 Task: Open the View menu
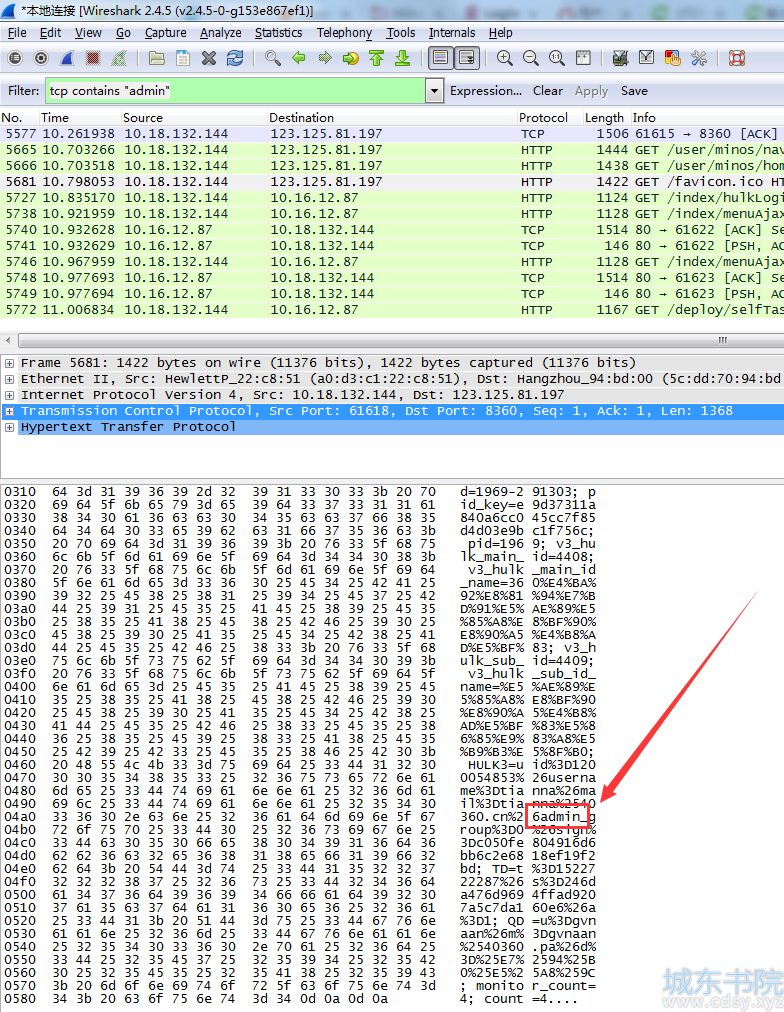88,33
